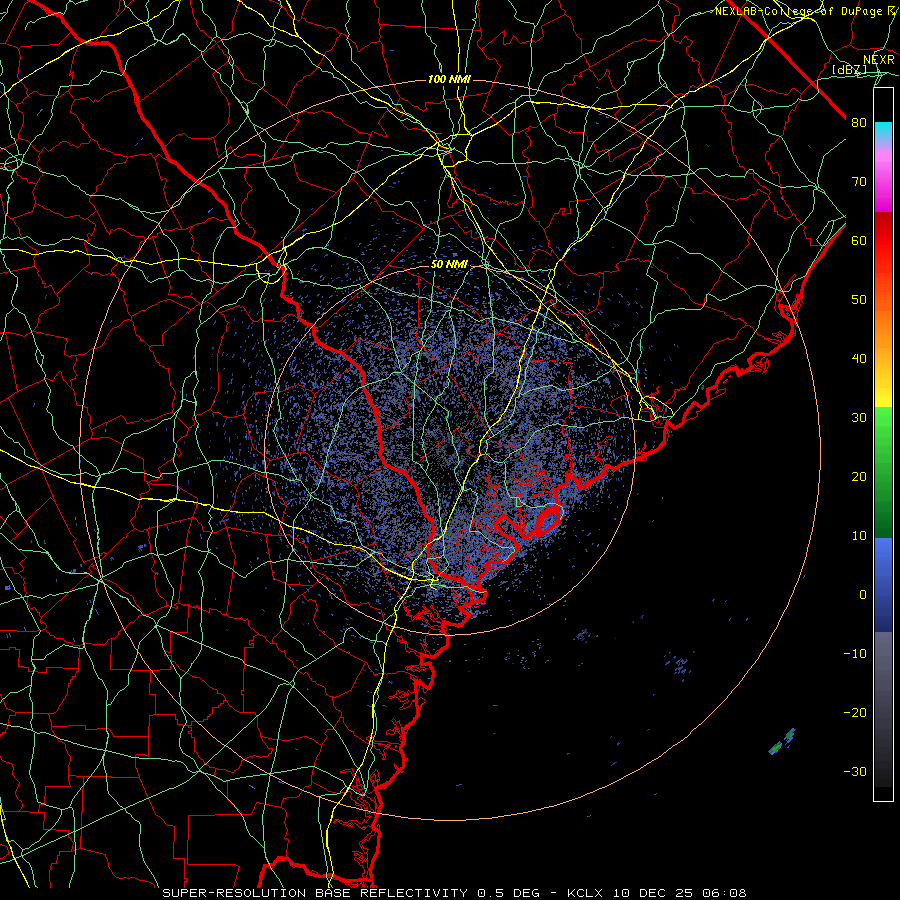The image size is (900, 900).
Task: Click the [dBZ] unit label
Action: tap(849, 70)
